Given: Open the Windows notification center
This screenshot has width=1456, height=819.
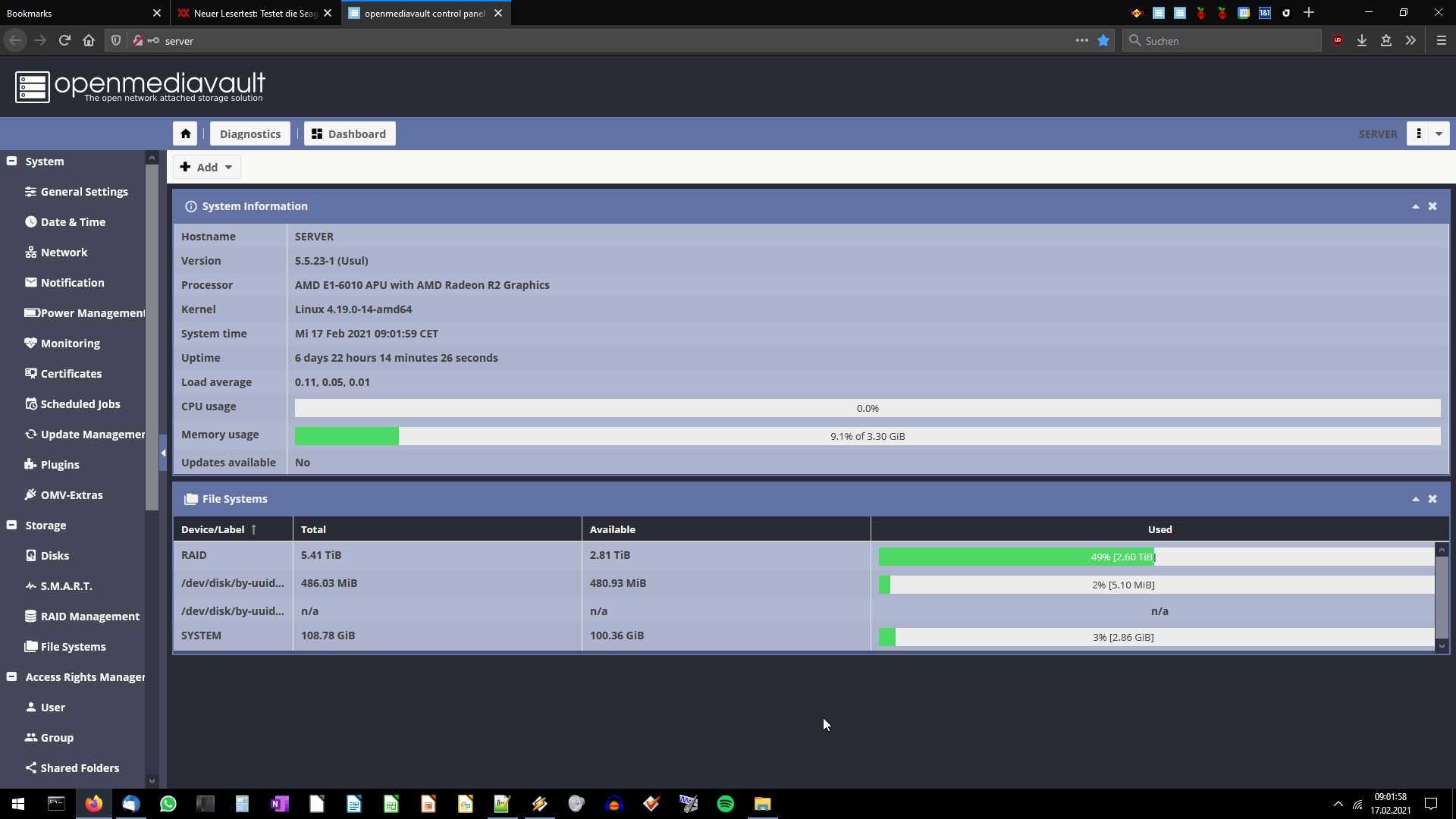Looking at the screenshot, I should (1431, 804).
